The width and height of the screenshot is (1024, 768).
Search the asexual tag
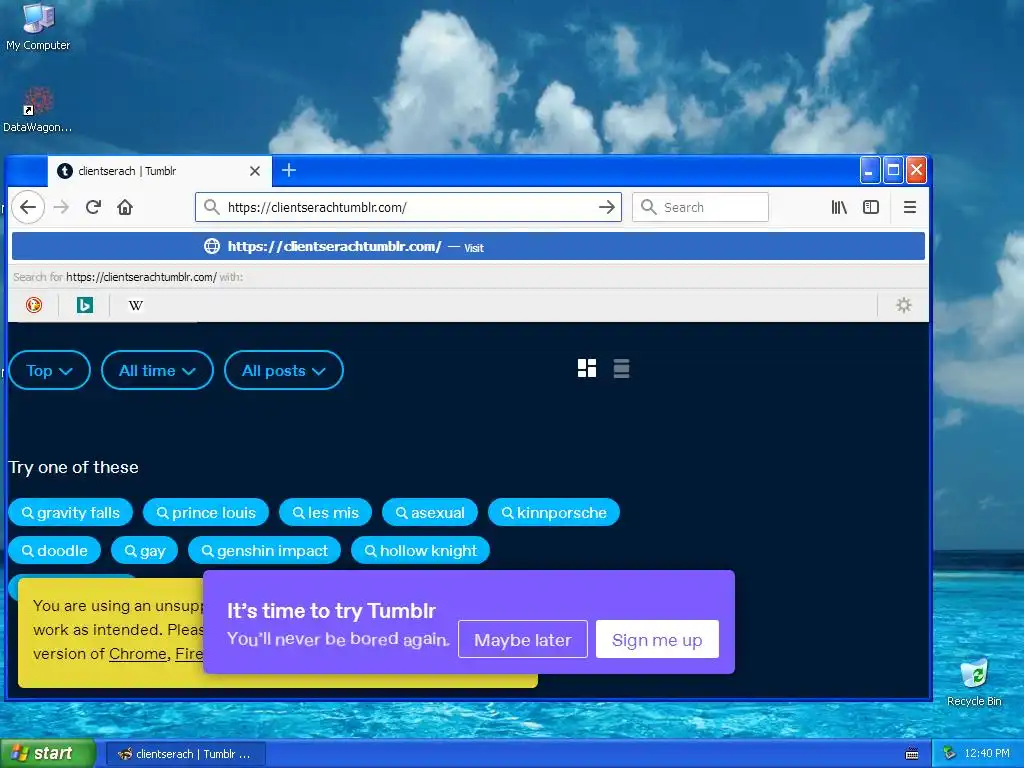[x=430, y=513]
